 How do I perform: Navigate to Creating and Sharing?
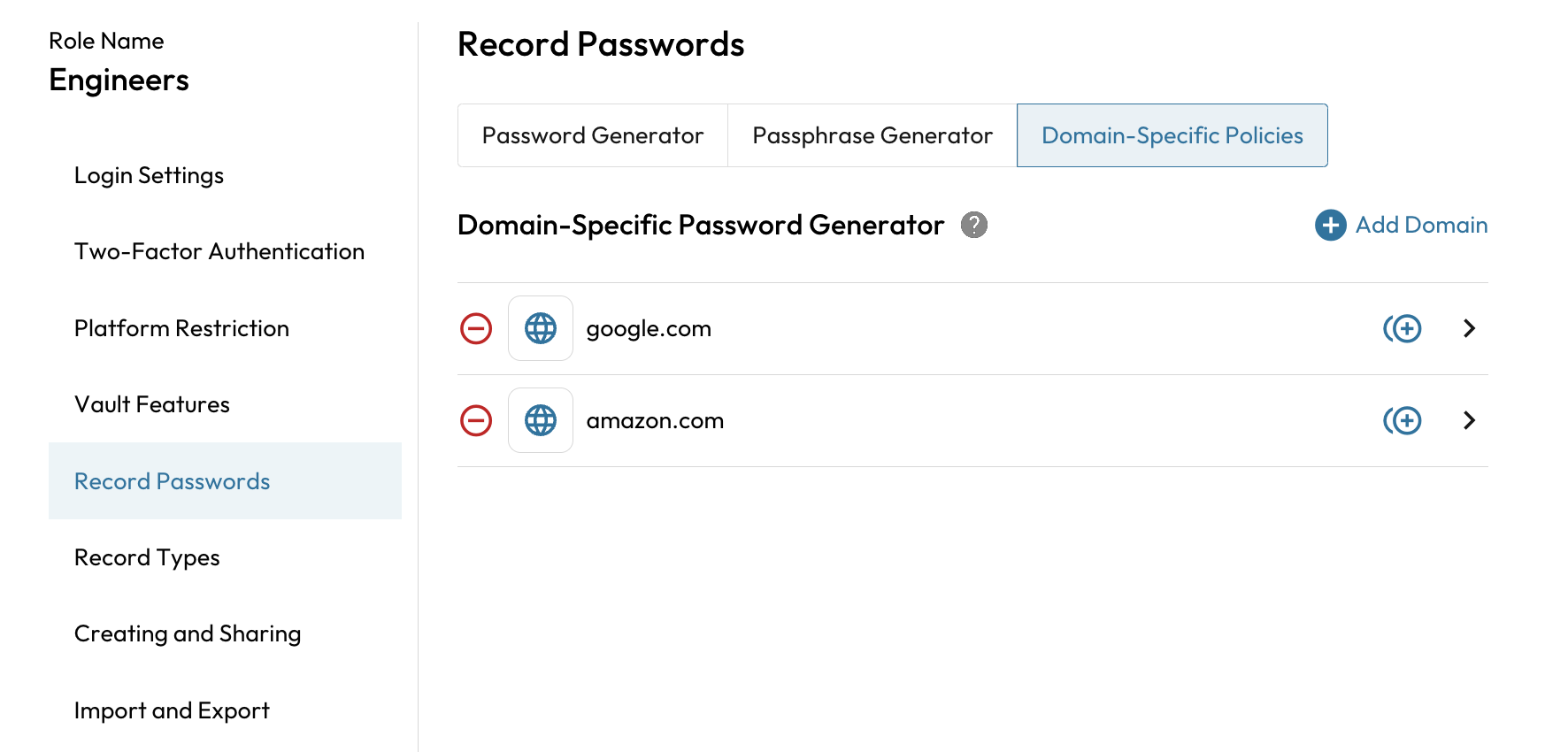(x=188, y=633)
